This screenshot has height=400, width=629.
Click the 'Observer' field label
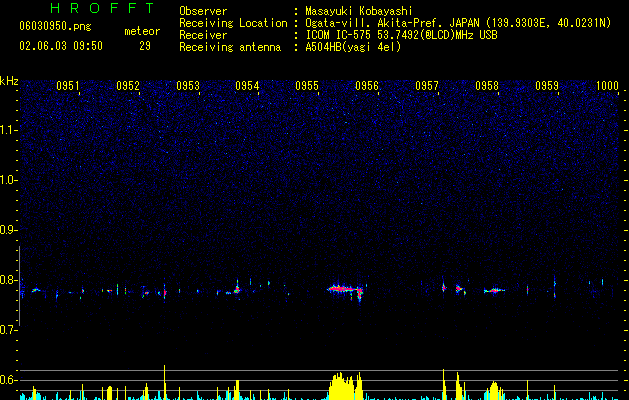203,11
